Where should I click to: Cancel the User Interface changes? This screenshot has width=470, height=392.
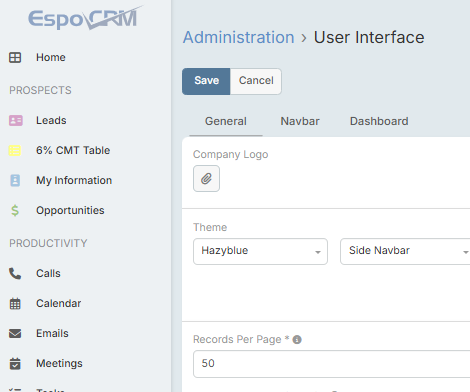pos(256,82)
